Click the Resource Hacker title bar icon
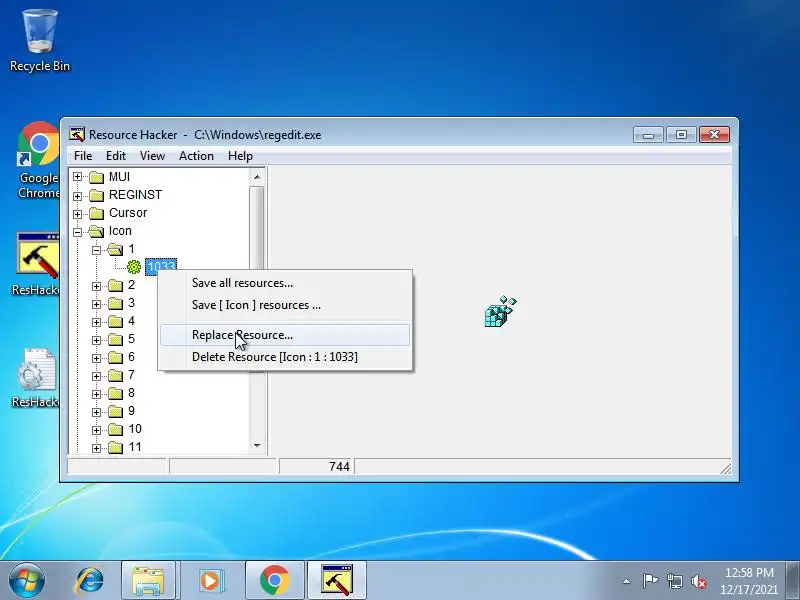The width and height of the screenshot is (800, 600). coord(77,135)
